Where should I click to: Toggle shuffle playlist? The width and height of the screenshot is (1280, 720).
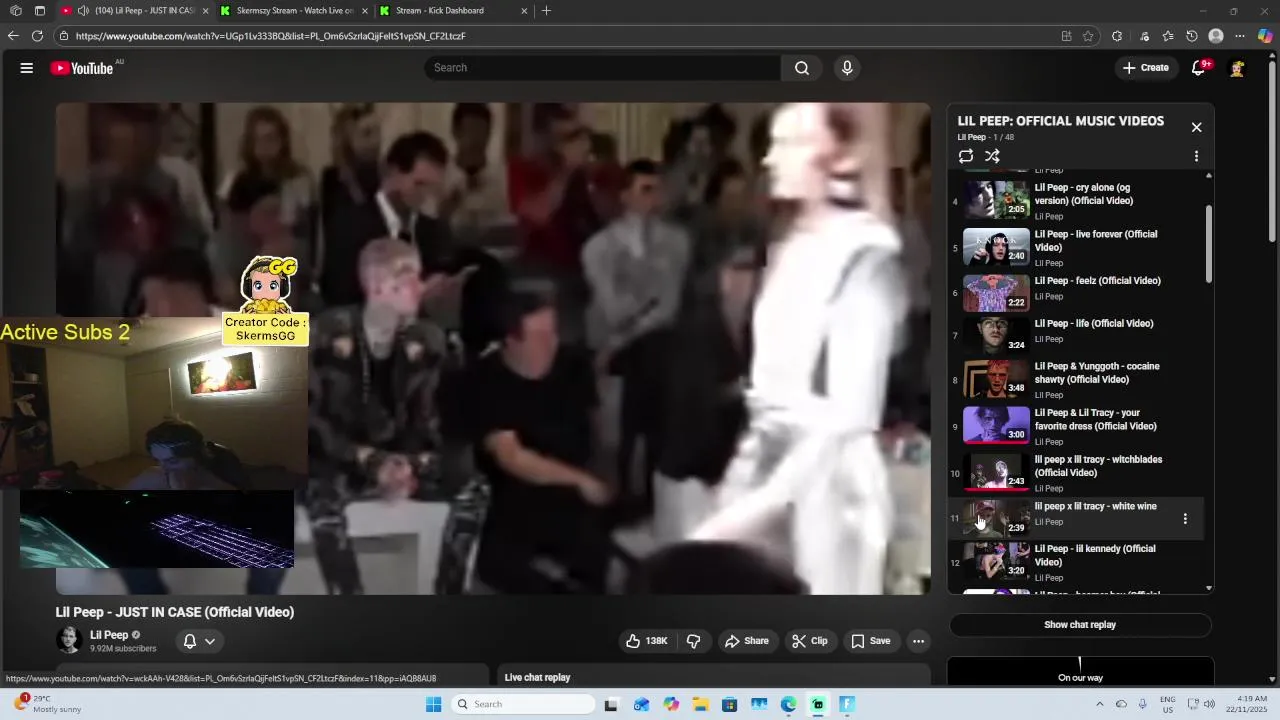tap(992, 156)
